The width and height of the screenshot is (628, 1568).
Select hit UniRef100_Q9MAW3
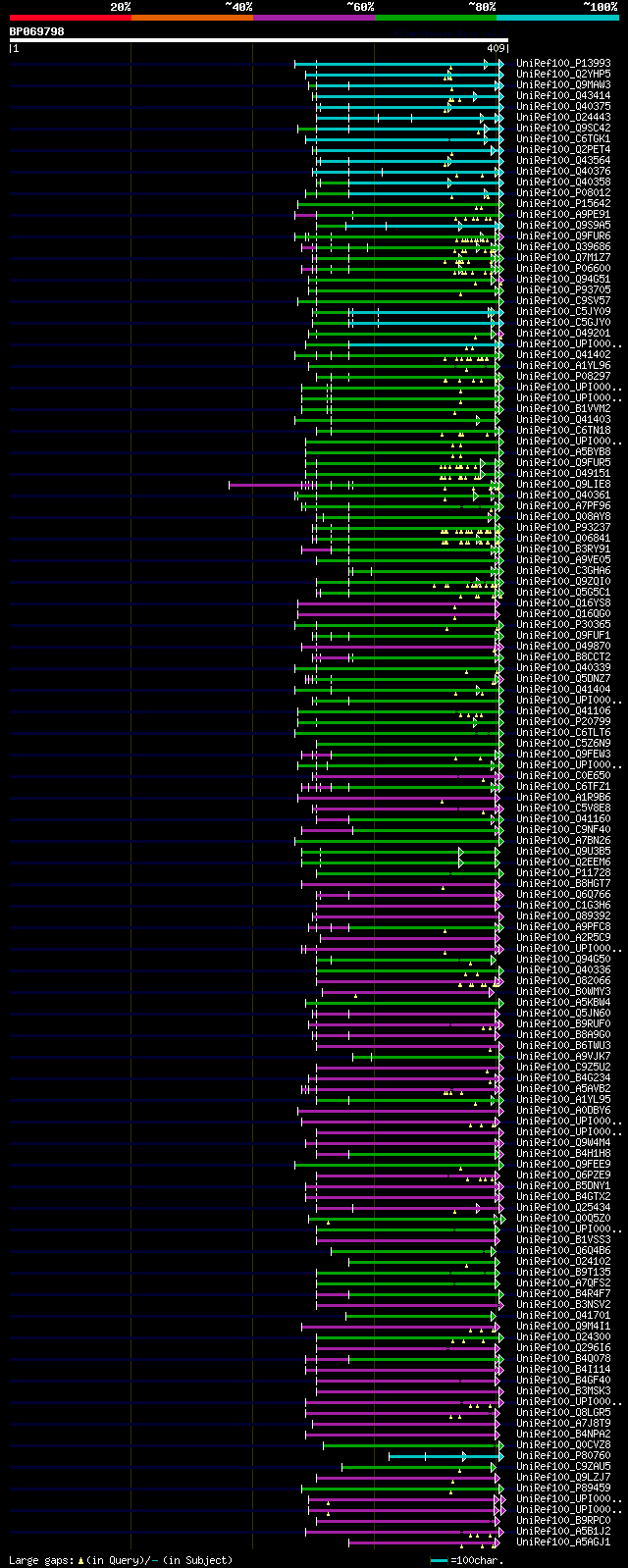point(563,85)
